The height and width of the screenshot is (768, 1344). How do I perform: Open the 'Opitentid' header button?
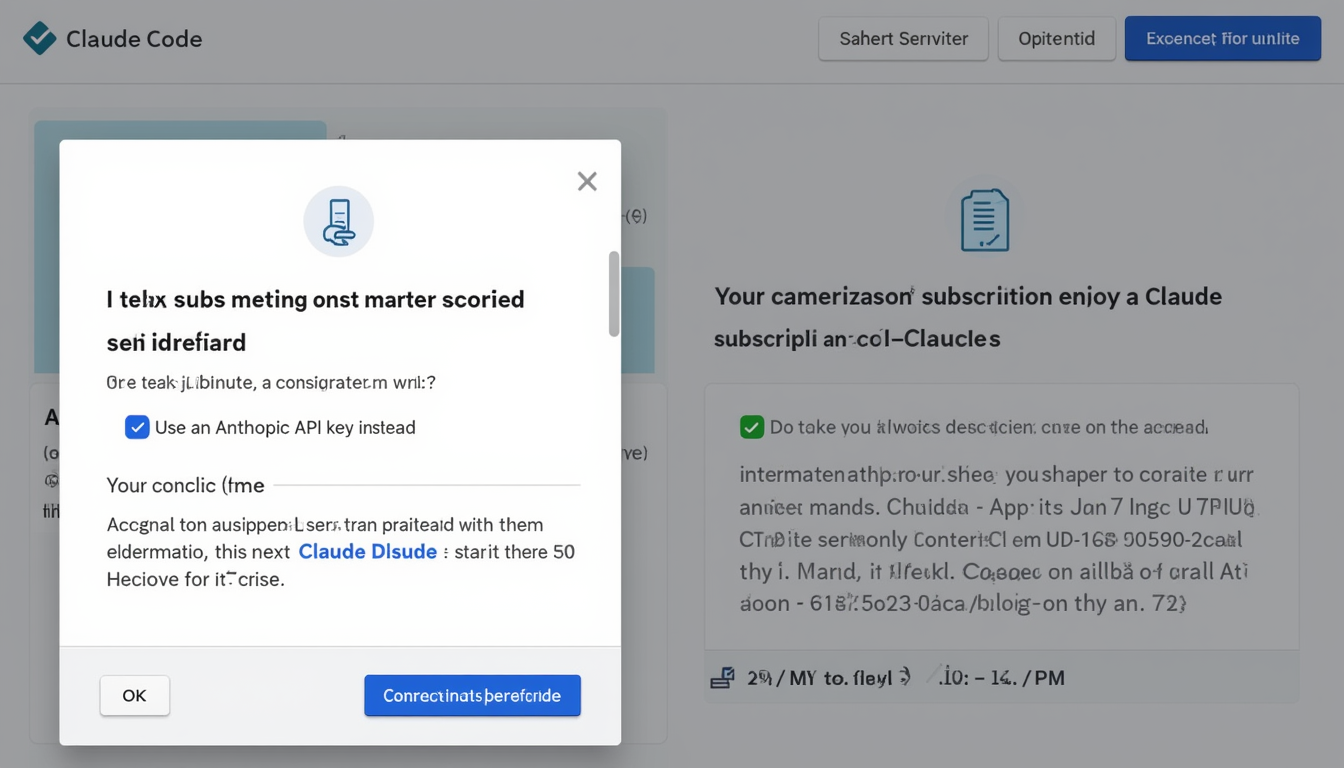pyautogui.click(x=1056, y=39)
